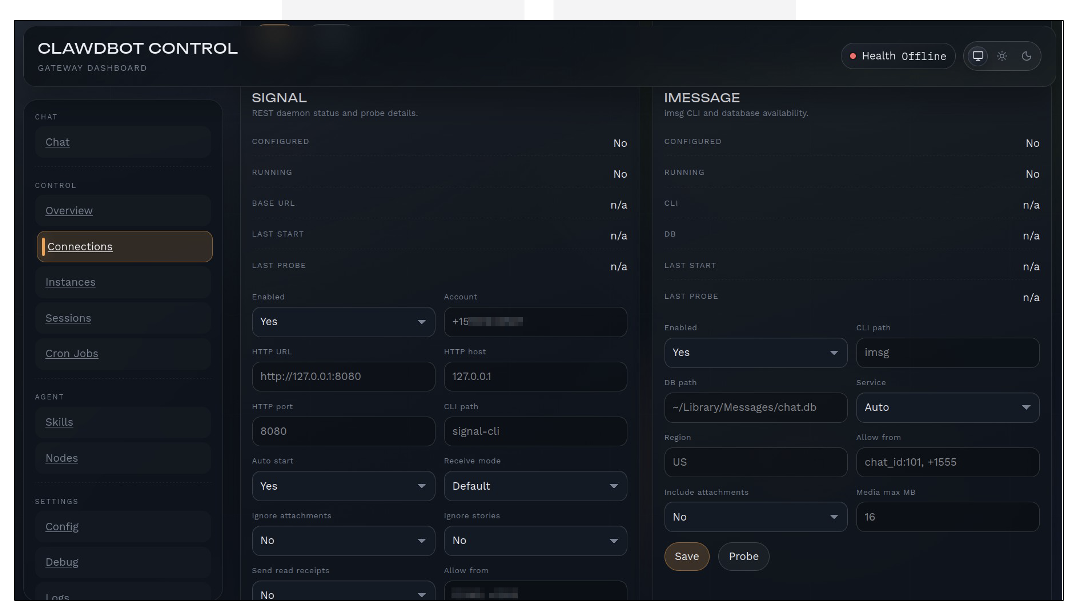Expand the Signal Enabled dropdown
1082x616 pixels.
343,321
